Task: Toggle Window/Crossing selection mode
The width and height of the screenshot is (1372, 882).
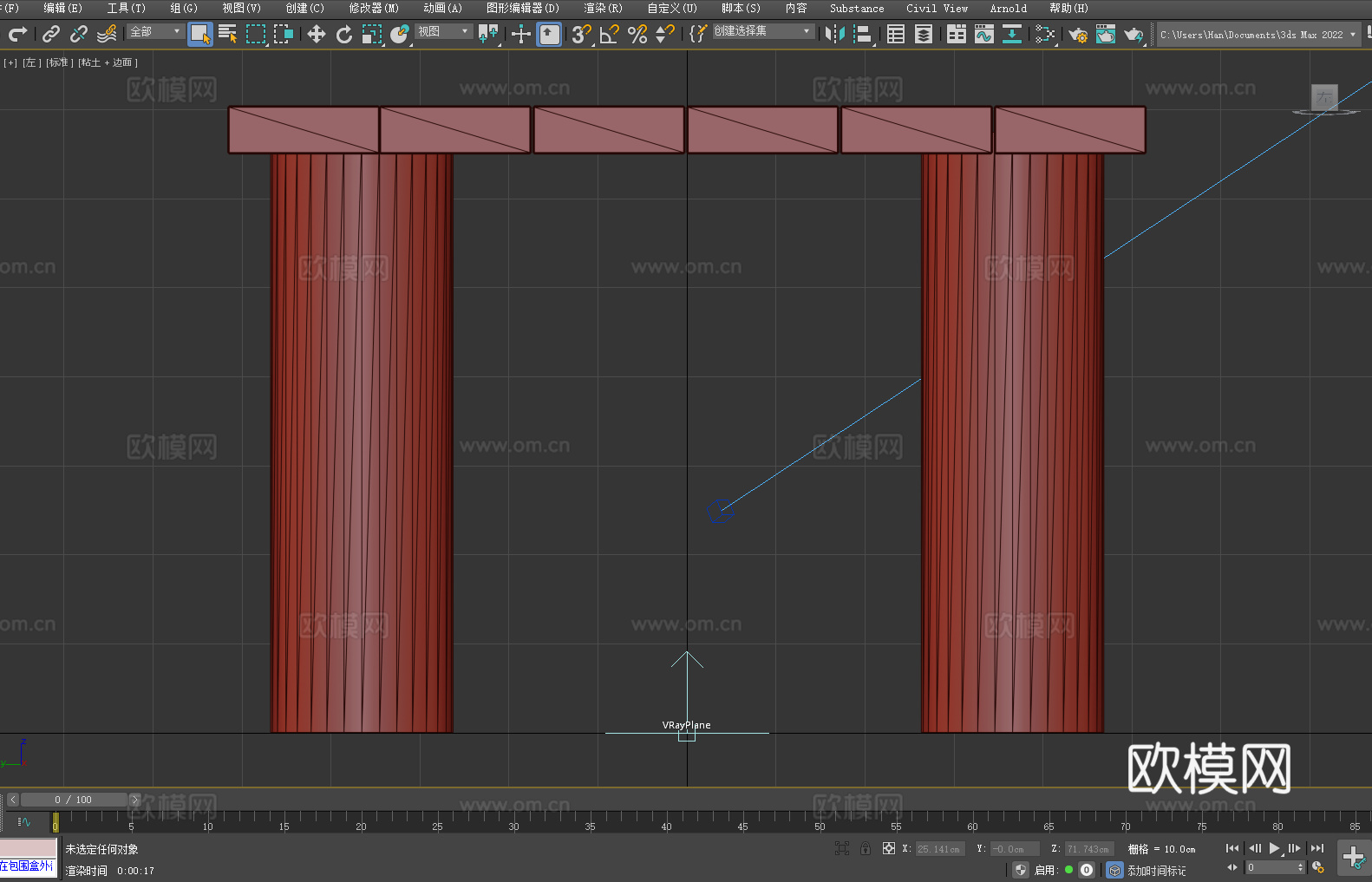Action: coord(284,34)
